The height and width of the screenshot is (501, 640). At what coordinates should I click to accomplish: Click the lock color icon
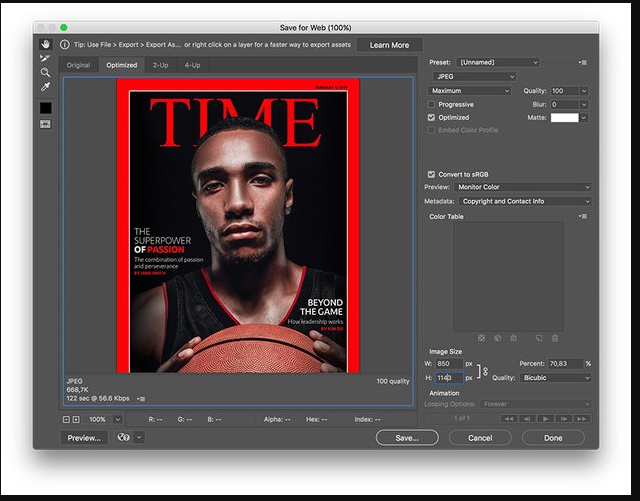(x=513, y=338)
